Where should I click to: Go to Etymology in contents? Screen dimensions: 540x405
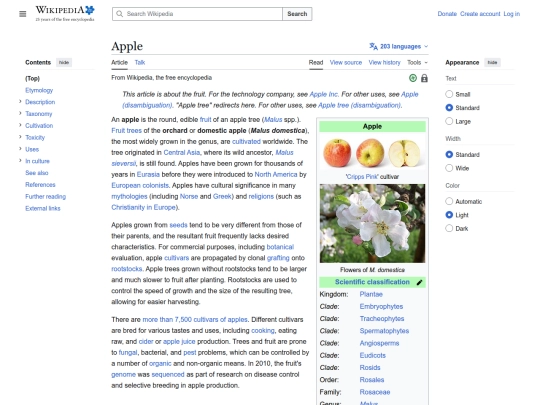pos(39,90)
